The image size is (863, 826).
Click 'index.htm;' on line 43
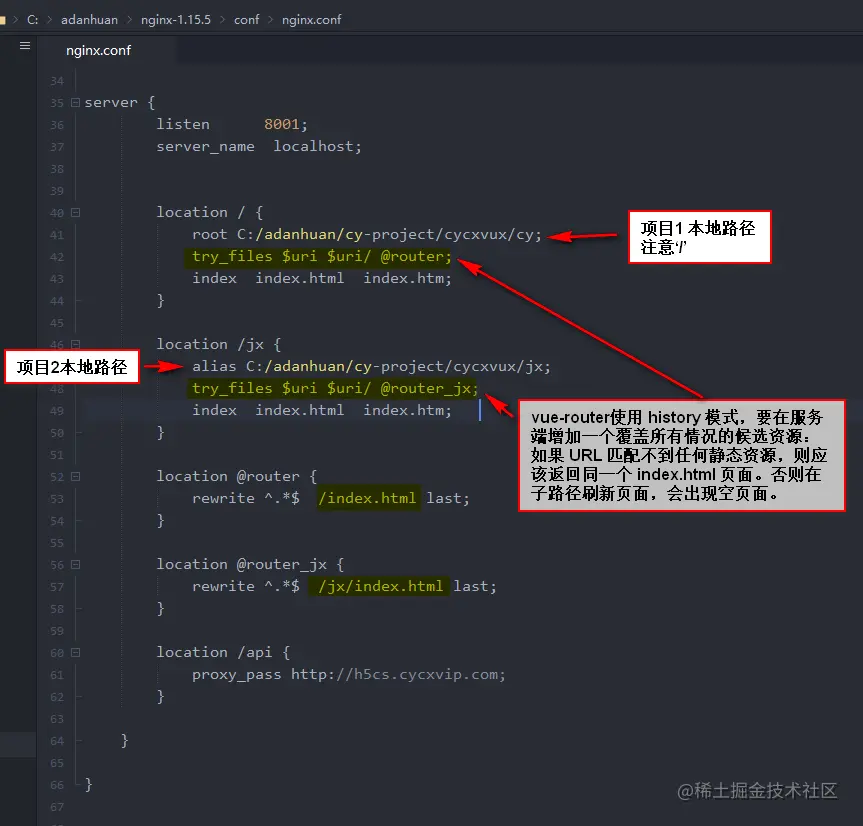pos(407,278)
